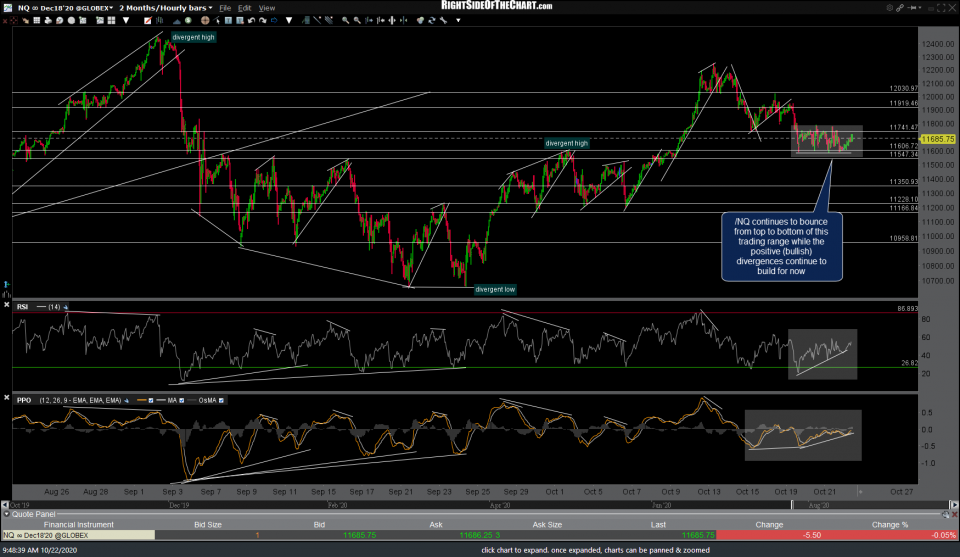
Task: Click the 12030.97 price level label
Action: point(903,89)
